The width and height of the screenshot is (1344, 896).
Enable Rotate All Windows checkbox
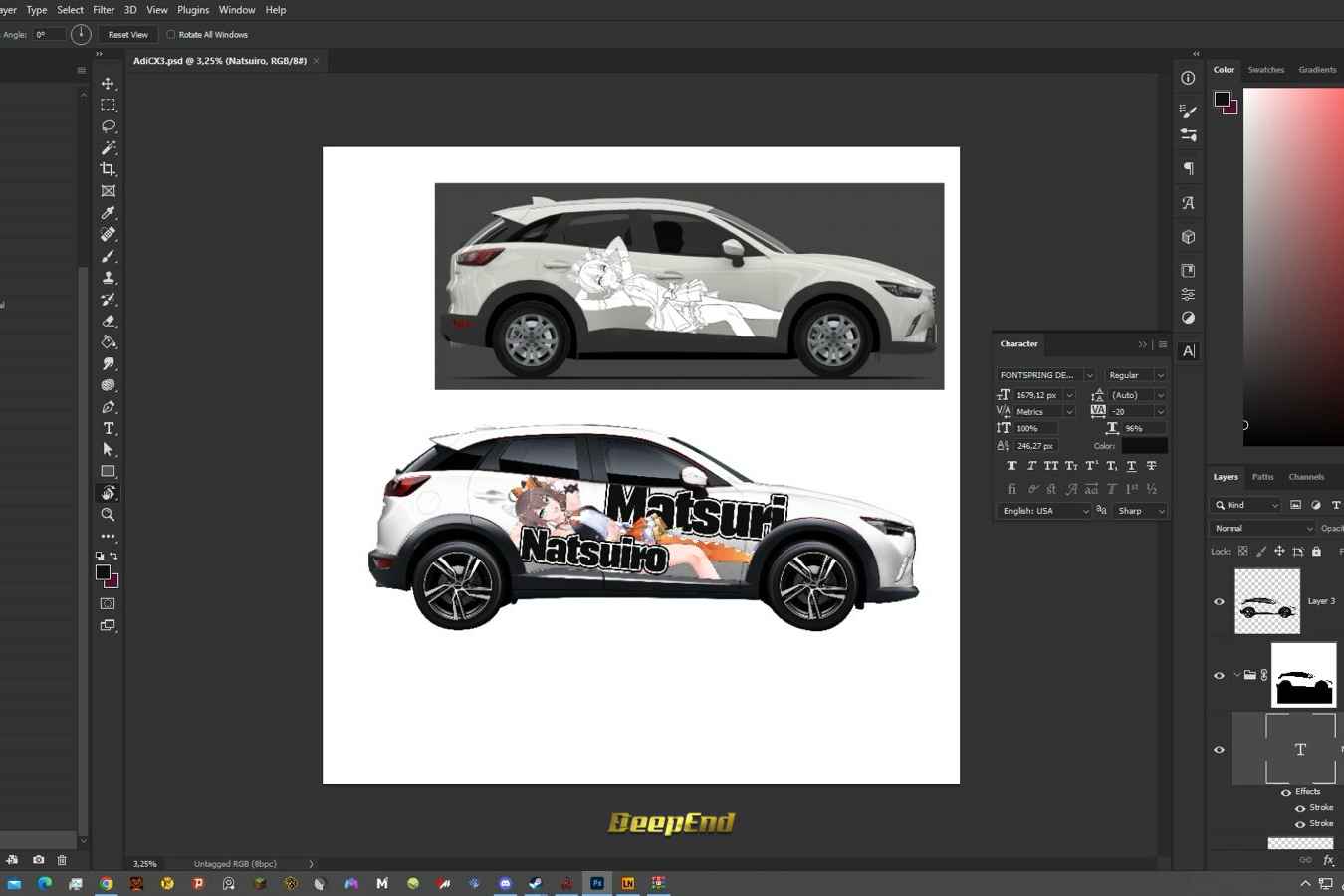click(171, 35)
